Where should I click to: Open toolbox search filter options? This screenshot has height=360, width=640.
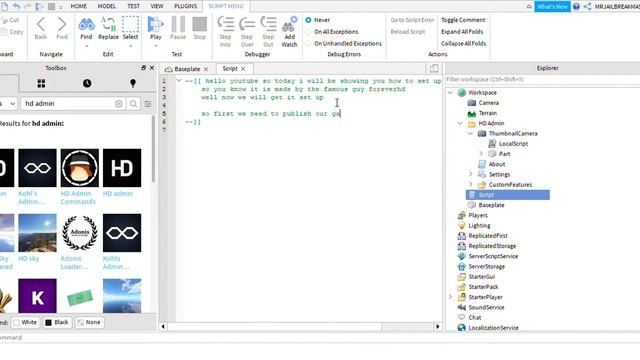tap(148, 104)
